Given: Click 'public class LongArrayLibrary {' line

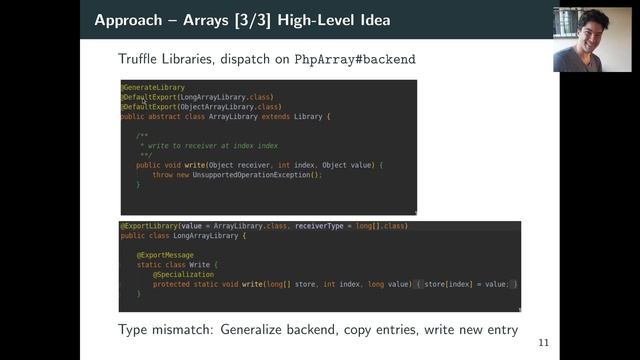Looking at the screenshot, I should (x=183, y=236).
